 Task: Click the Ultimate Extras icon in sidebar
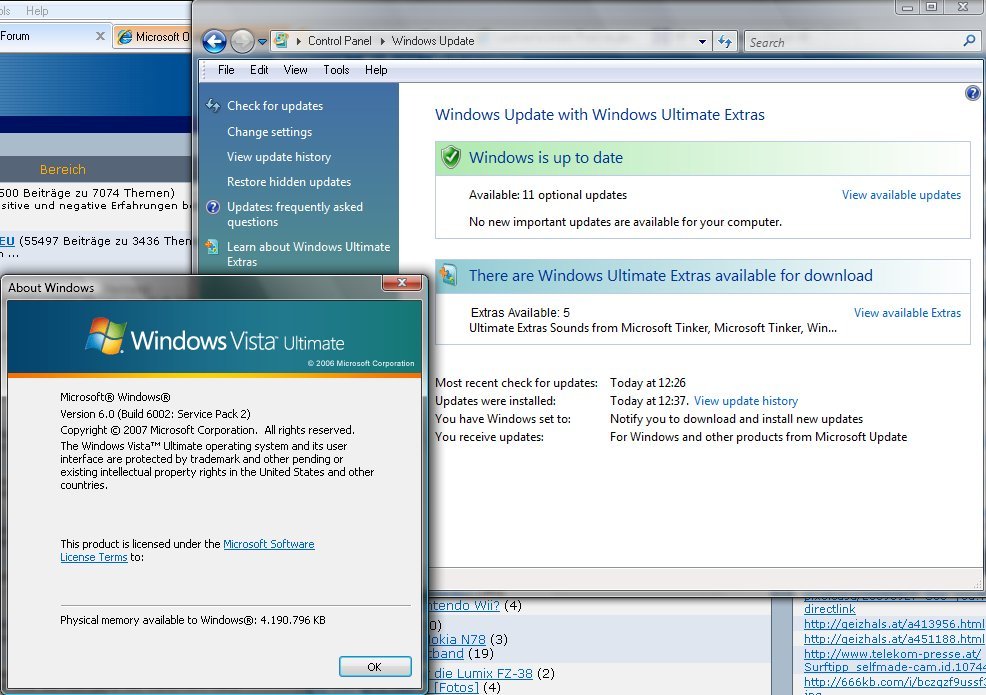pyautogui.click(x=212, y=247)
